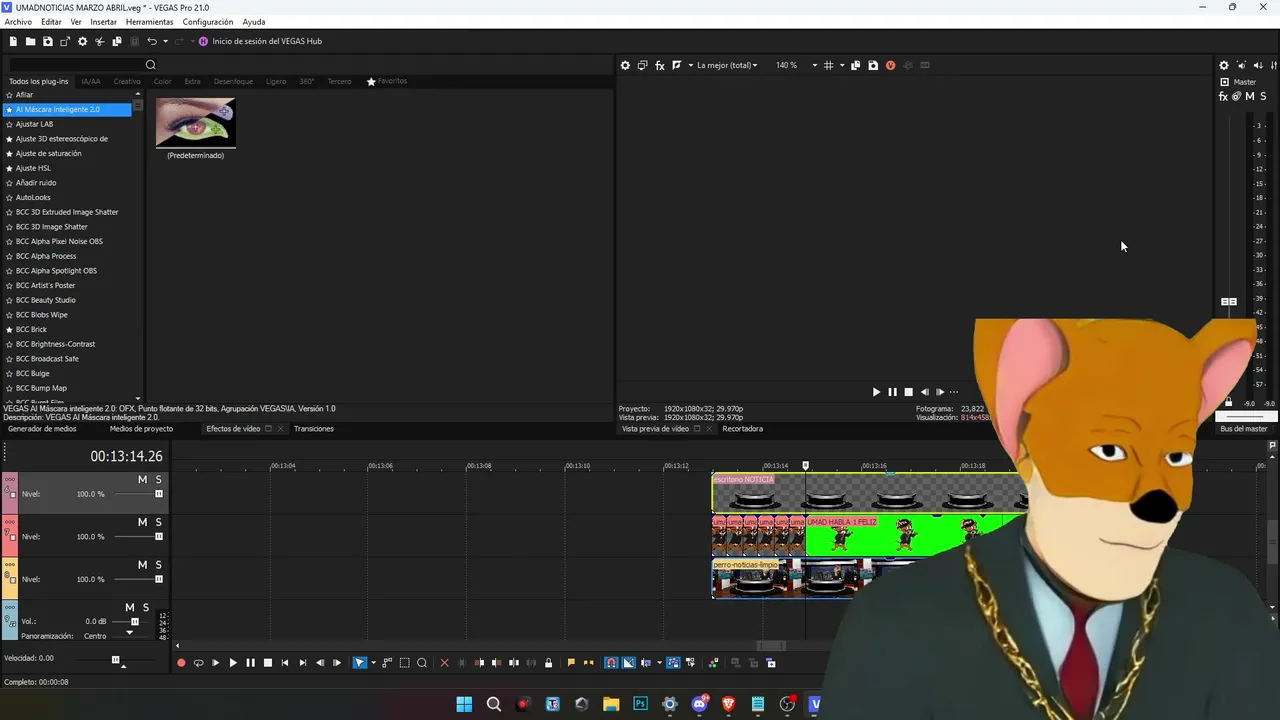Open the Recortadora tab
Image resolution: width=1280 pixels, height=720 pixels.
tap(742, 429)
